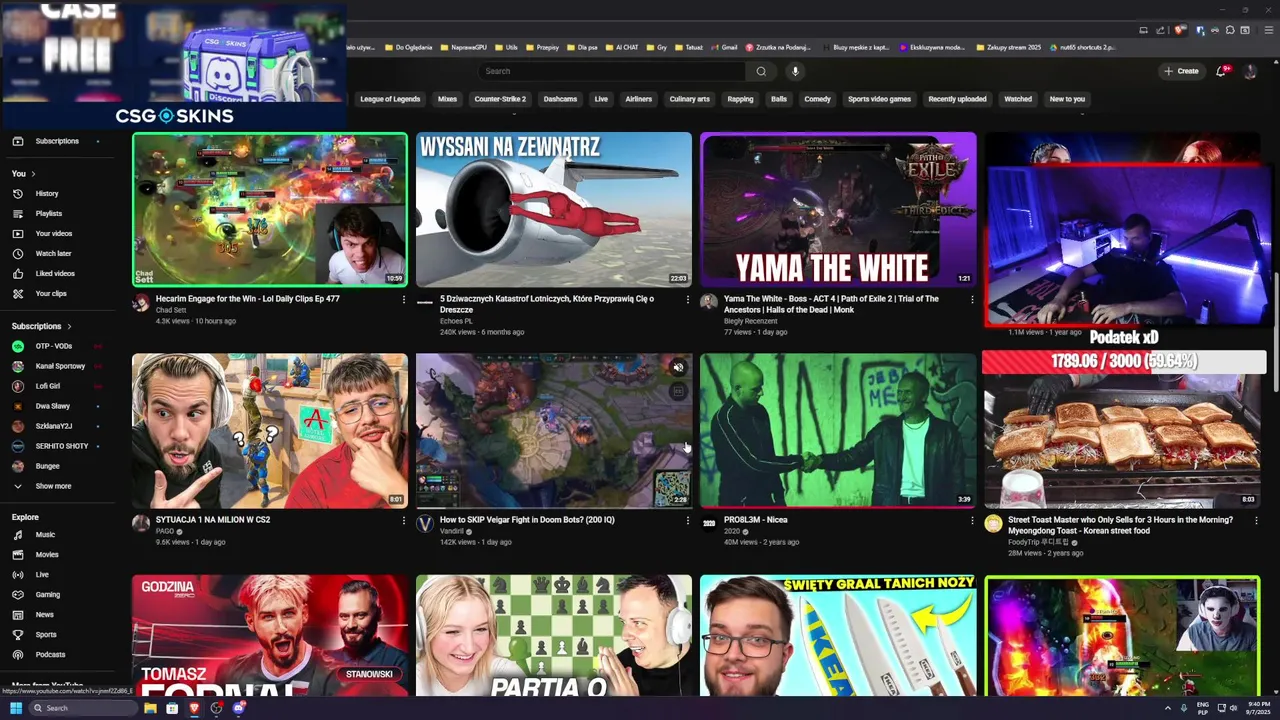The image size is (1280, 720).
Task: Open the Kanał Sportowy channel
Action: (x=60, y=366)
